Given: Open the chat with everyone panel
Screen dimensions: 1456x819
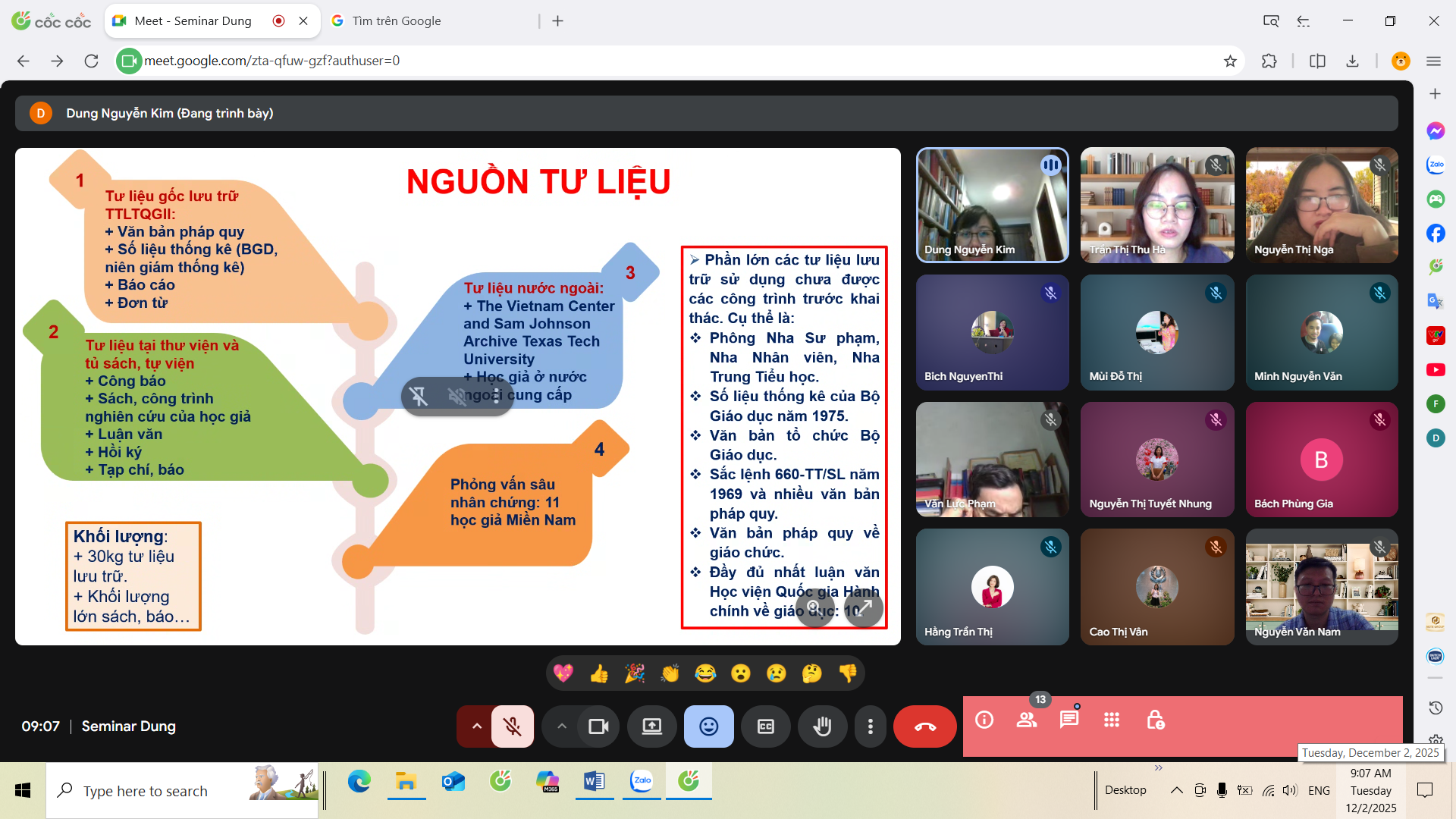Looking at the screenshot, I should pos(1069,720).
